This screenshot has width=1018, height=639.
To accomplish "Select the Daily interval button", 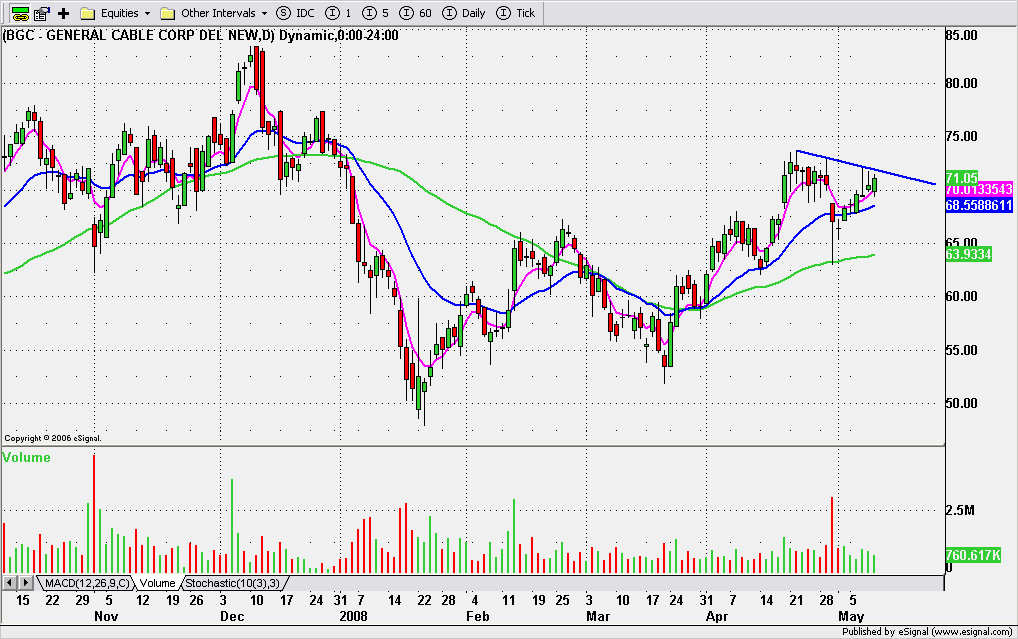I will [464, 13].
